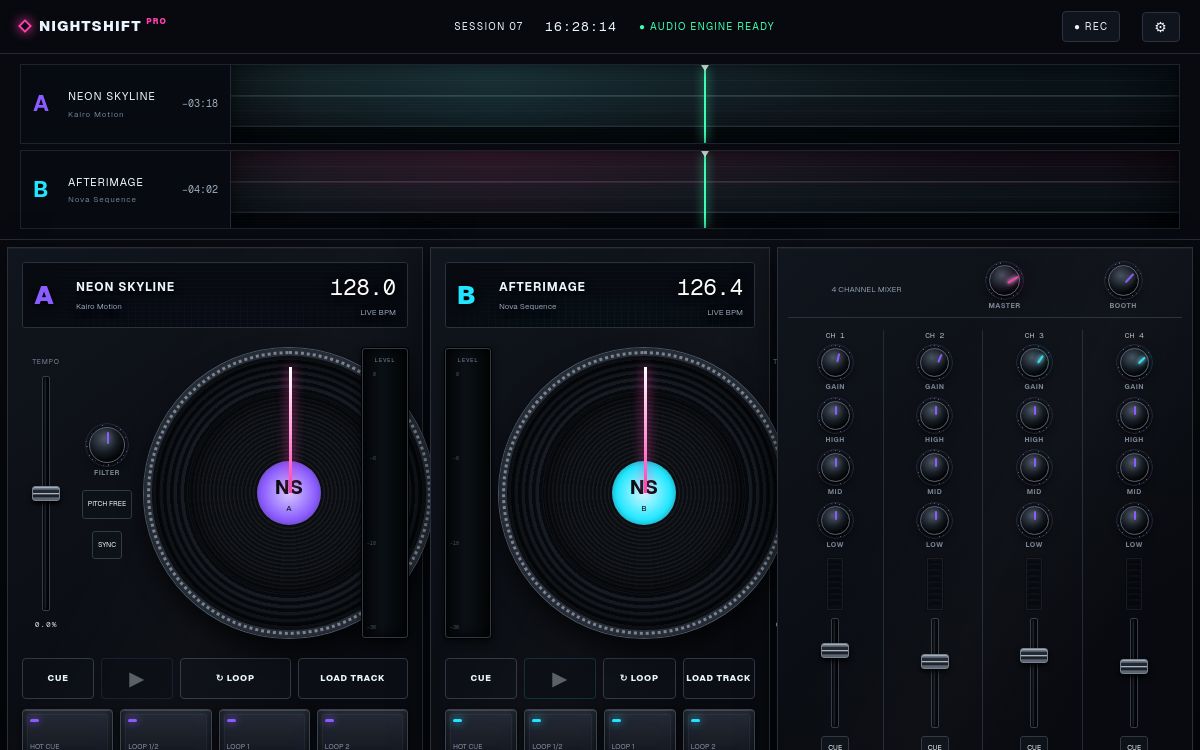The height and width of the screenshot is (750, 1200).
Task: Click the CH 1 HIGH EQ knob
Action: click(835, 415)
